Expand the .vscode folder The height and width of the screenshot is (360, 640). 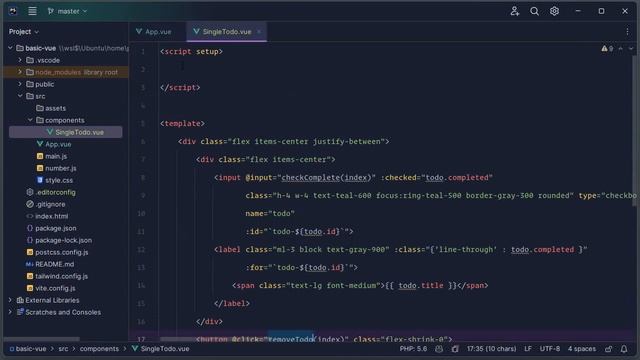[20, 60]
